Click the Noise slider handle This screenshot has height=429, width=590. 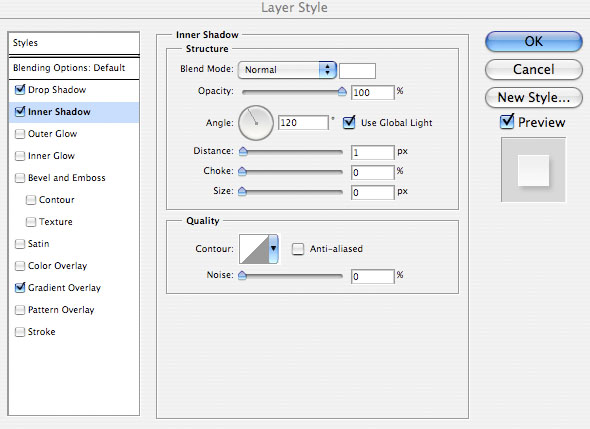click(x=243, y=275)
